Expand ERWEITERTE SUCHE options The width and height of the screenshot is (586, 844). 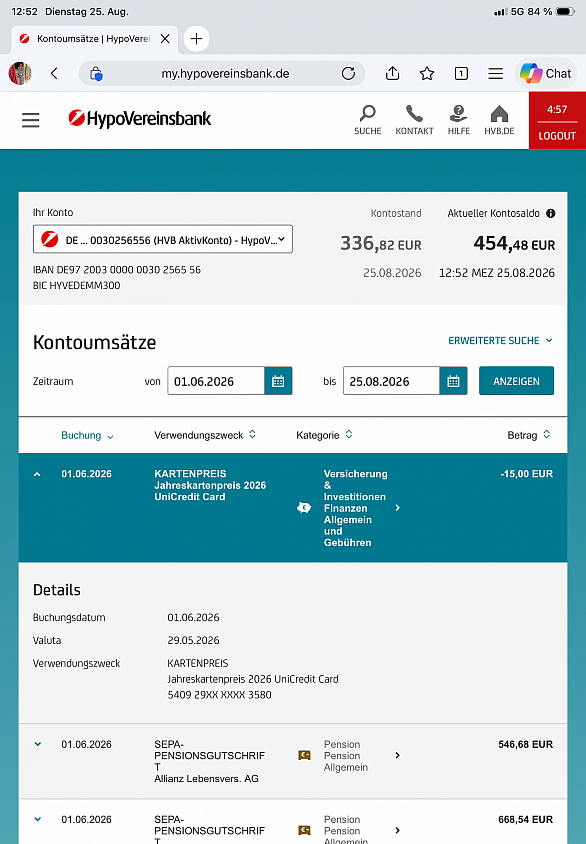[x=500, y=340]
